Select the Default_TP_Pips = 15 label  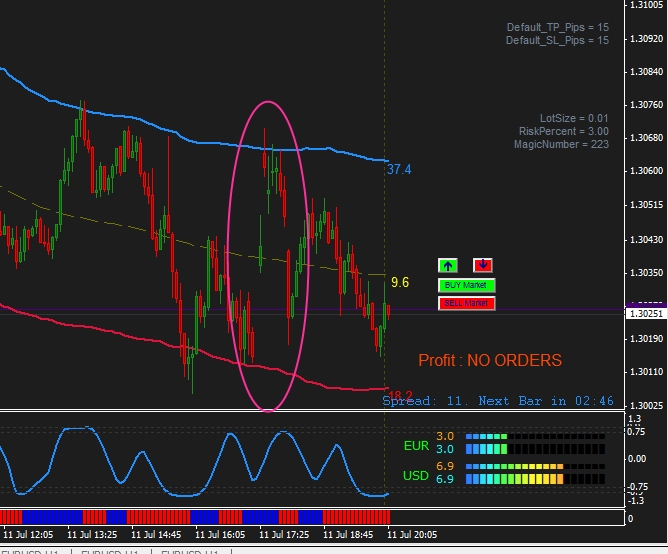click(557, 27)
